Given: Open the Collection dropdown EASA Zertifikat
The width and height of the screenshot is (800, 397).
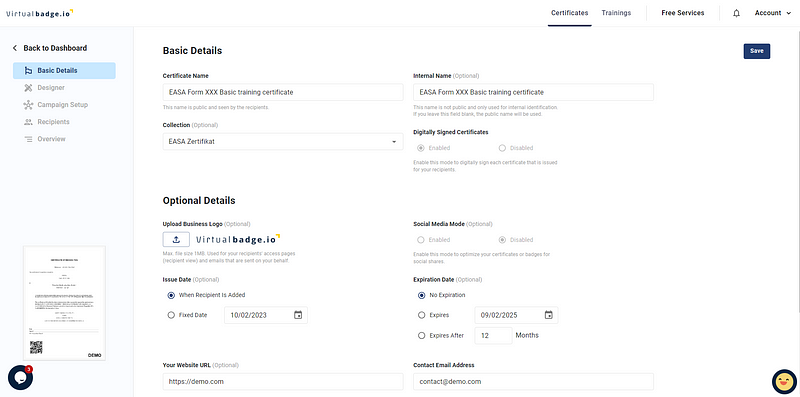Looking at the screenshot, I should pyautogui.click(x=283, y=142).
